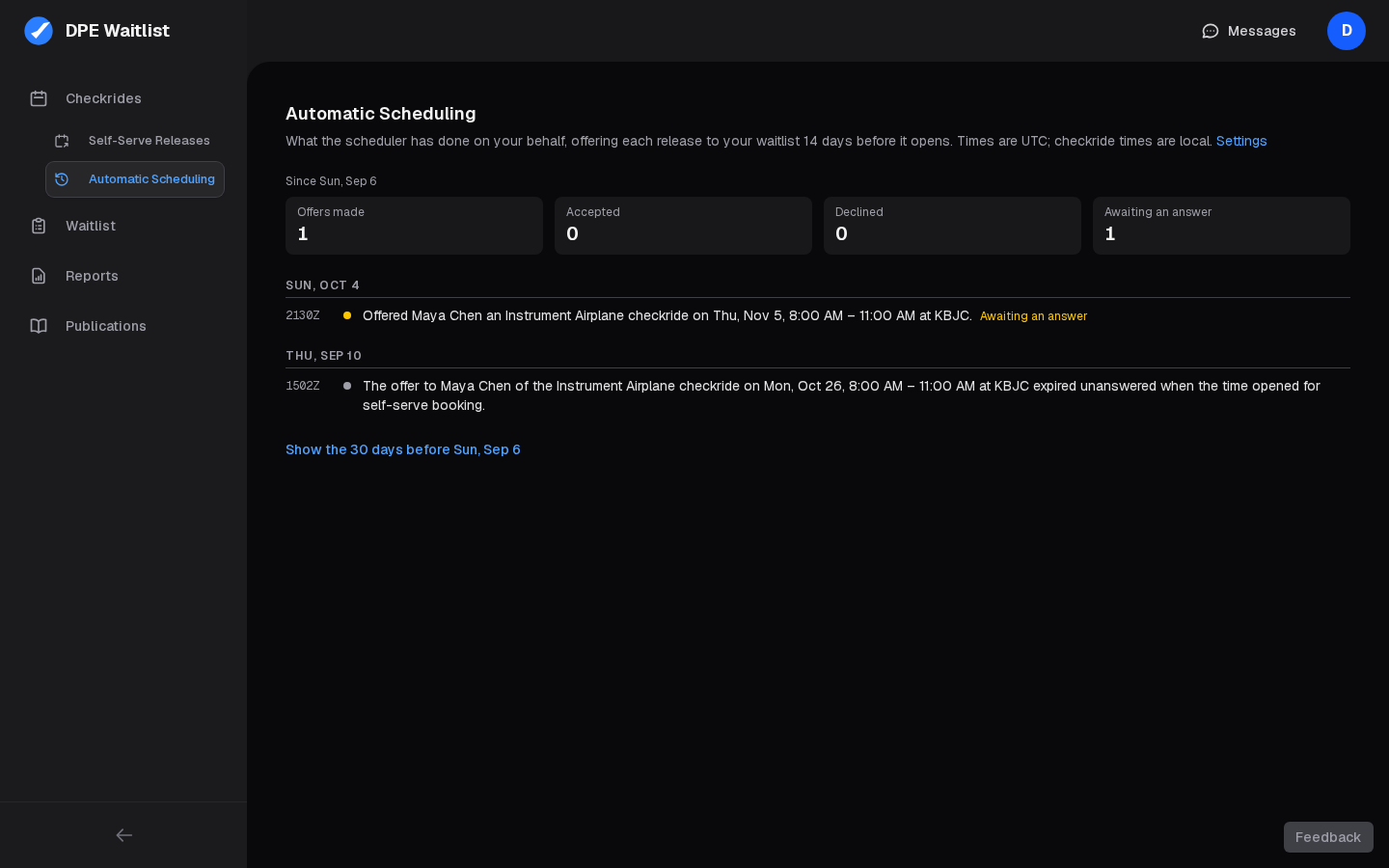Click the Automatic Scheduling page heading
The width and height of the screenshot is (1389, 868).
point(381,114)
